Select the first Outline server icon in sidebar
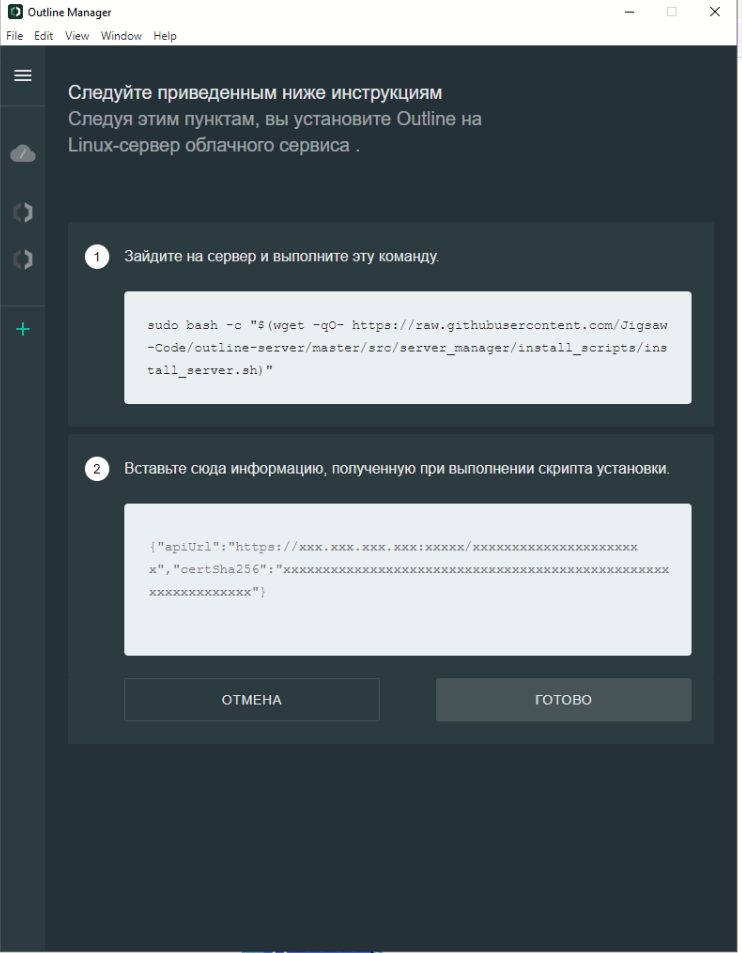742x953 pixels. coord(23,212)
